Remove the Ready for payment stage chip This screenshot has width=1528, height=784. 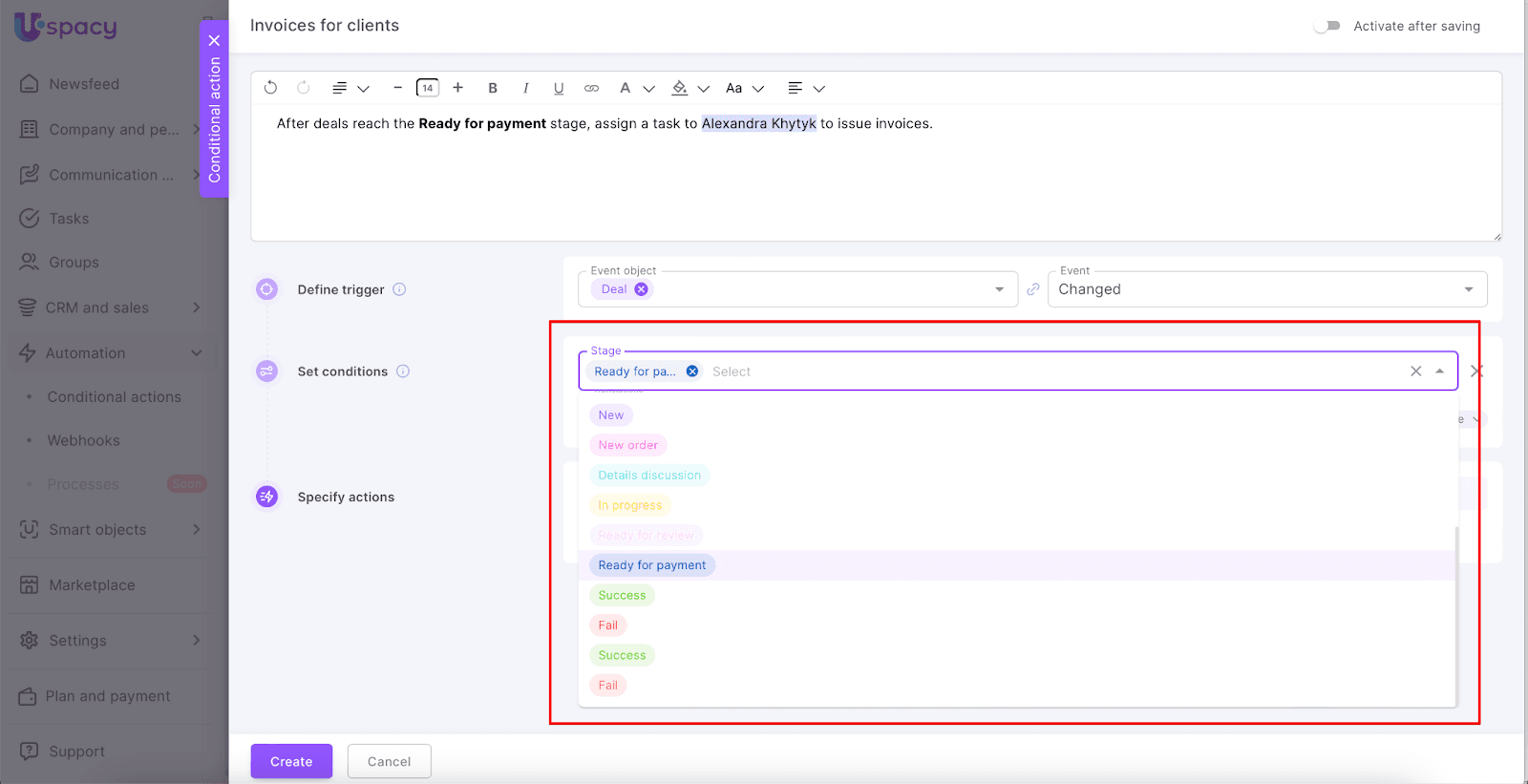692,371
